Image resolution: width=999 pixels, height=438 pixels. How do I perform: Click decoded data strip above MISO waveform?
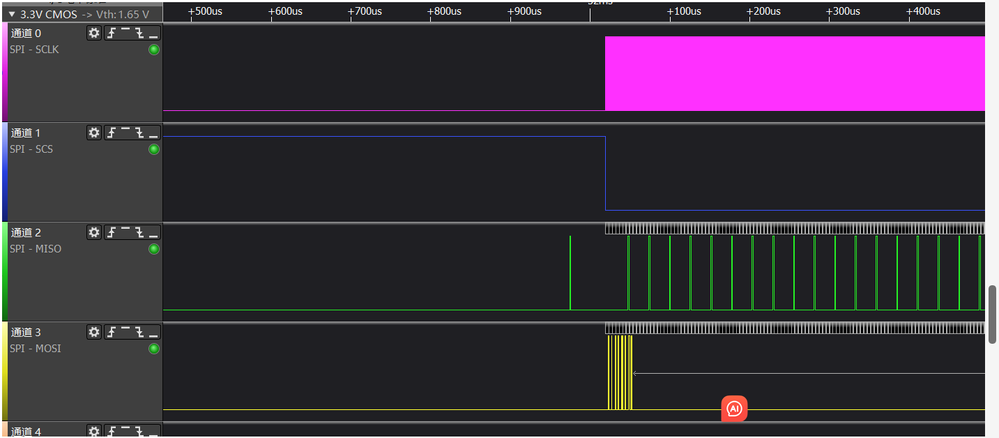794,228
